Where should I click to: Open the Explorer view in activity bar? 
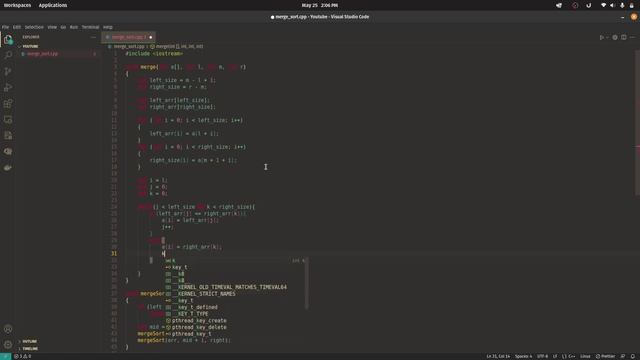[8, 40]
